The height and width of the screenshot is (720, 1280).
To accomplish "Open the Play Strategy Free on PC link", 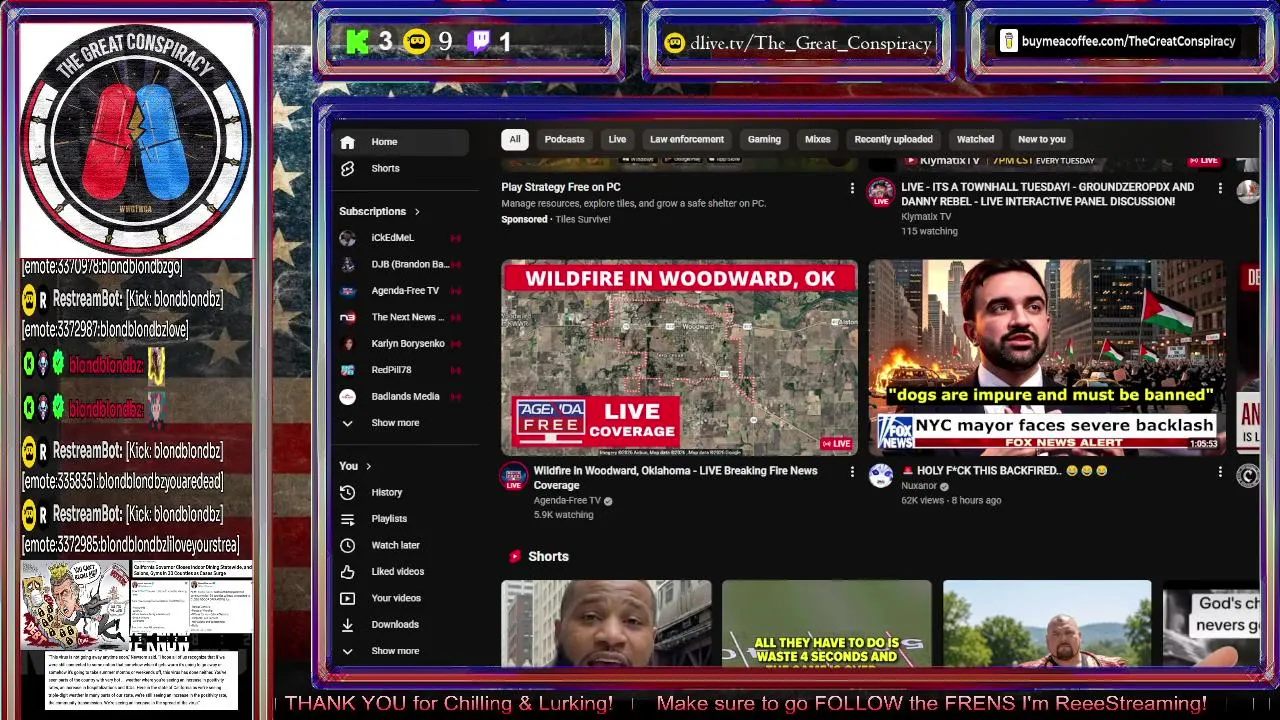I will [561, 187].
